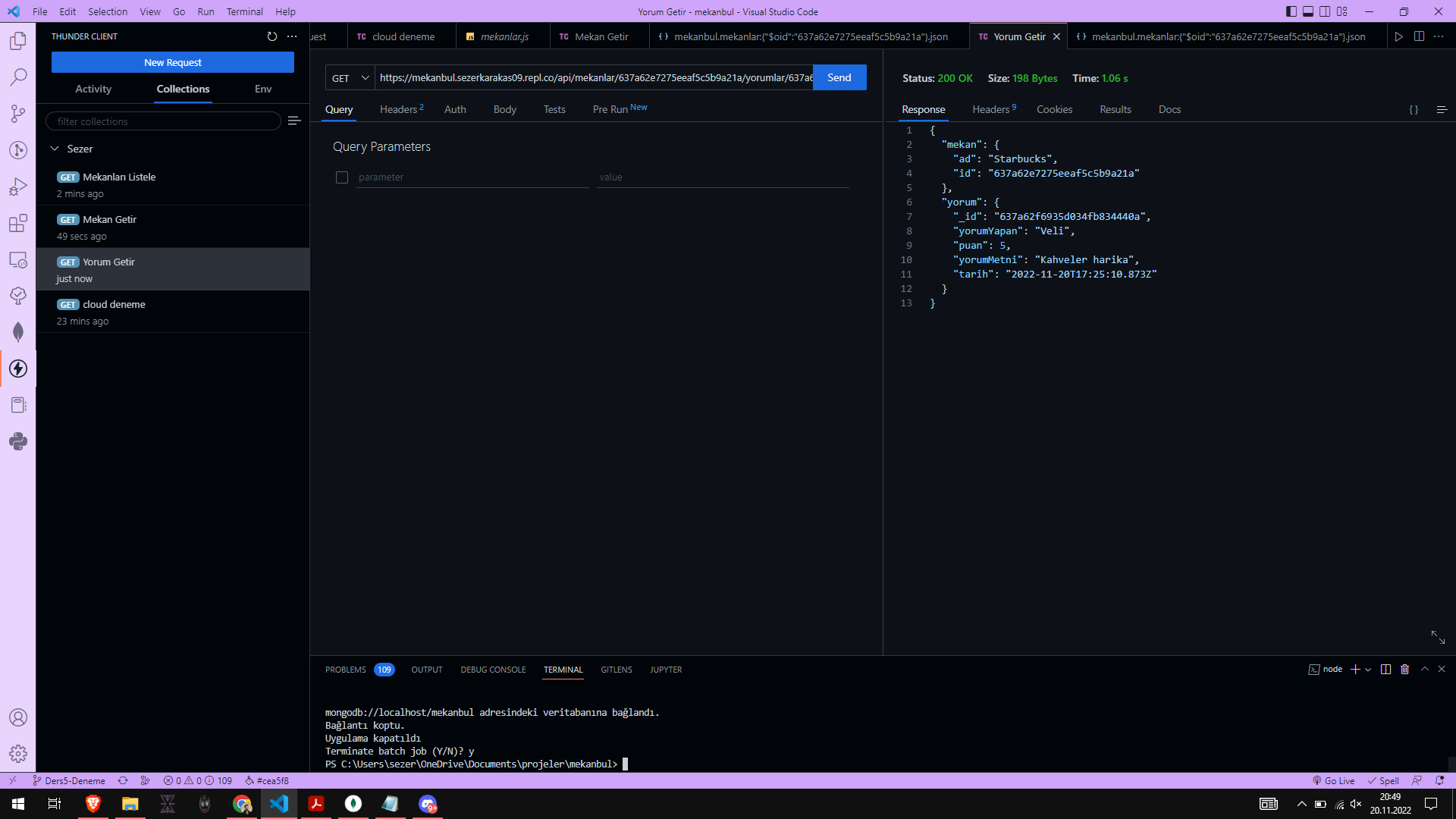Toggle primary sidebar layout button
Screen dimensions: 1456x819
click(1291, 11)
